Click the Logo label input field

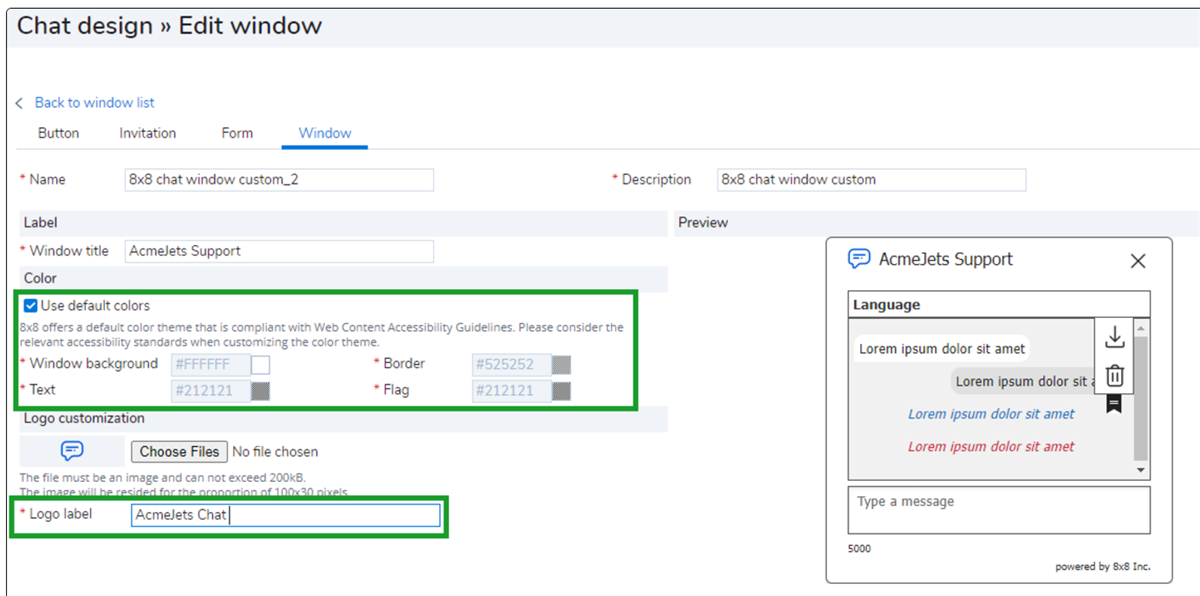tap(286, 515)
